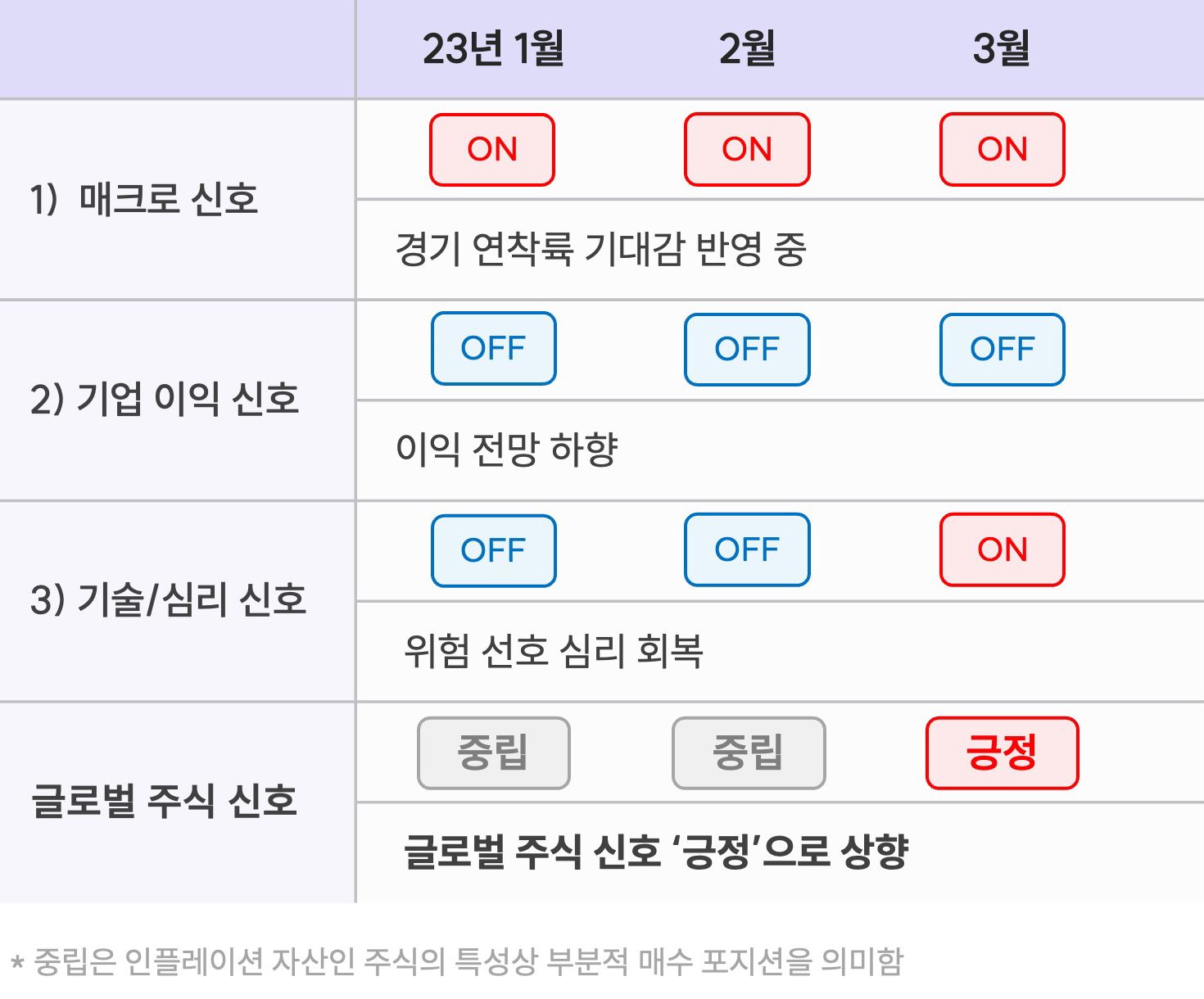Image resolution: width=1204 pixels, height=999 pixels.
Task: Select the 글로벌 주식 신호 row label
Action: (x=164, y=801)
